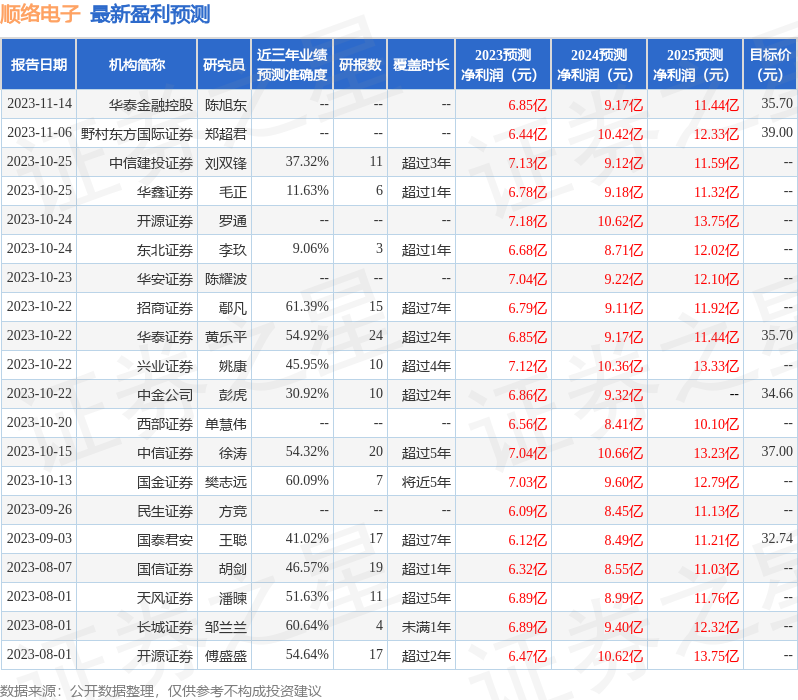Image resolution: width=798 pixels, height=700 pixels.
Task: Select the 2023预测净利润 column header
Action: coord(503,65)
